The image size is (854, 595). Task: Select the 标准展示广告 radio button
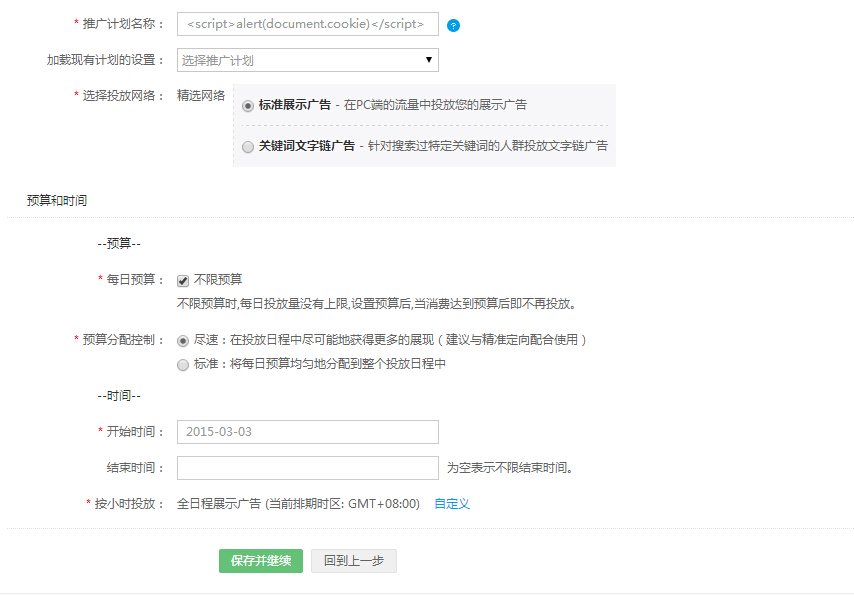[248, 106]
